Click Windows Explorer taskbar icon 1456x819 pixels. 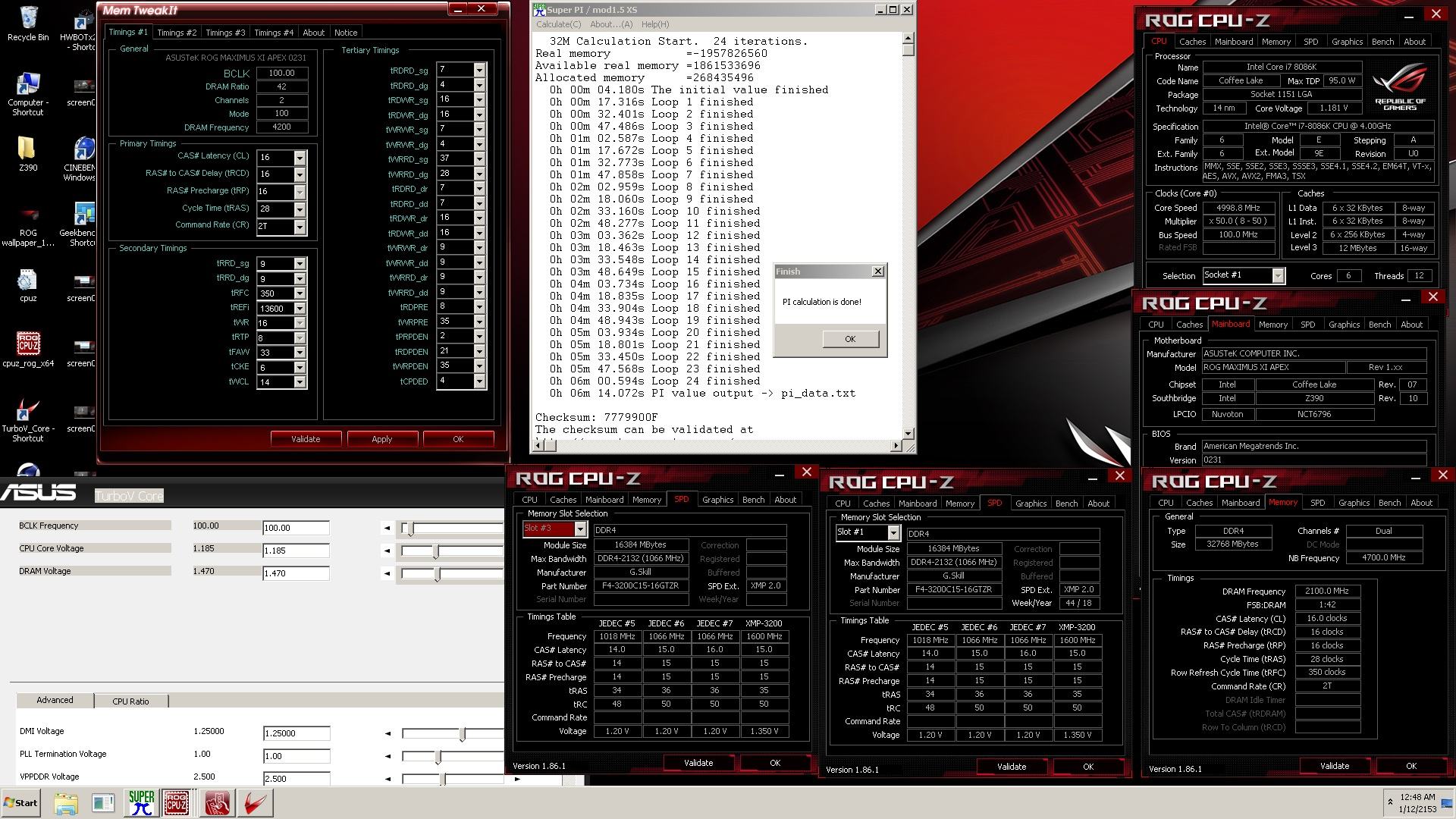[x=66, y=803]
